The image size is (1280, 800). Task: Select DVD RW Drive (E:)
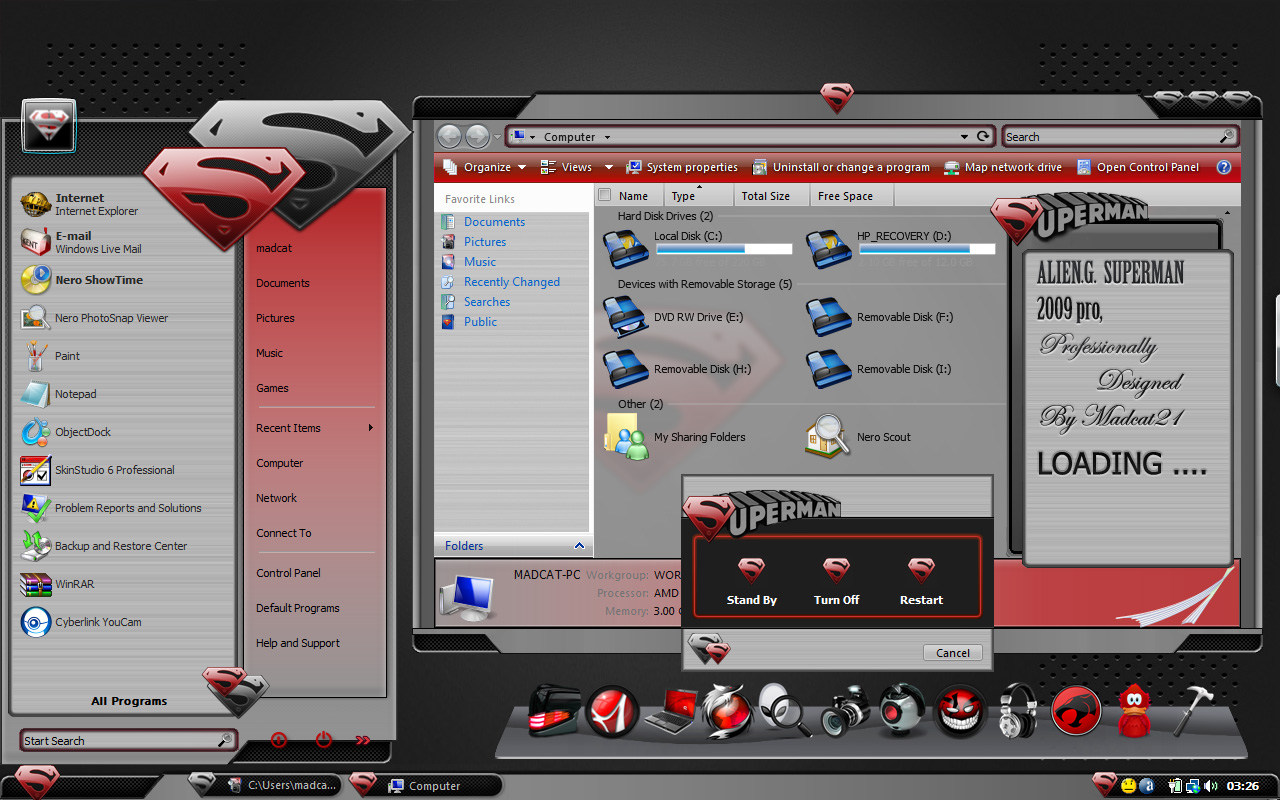674,317
